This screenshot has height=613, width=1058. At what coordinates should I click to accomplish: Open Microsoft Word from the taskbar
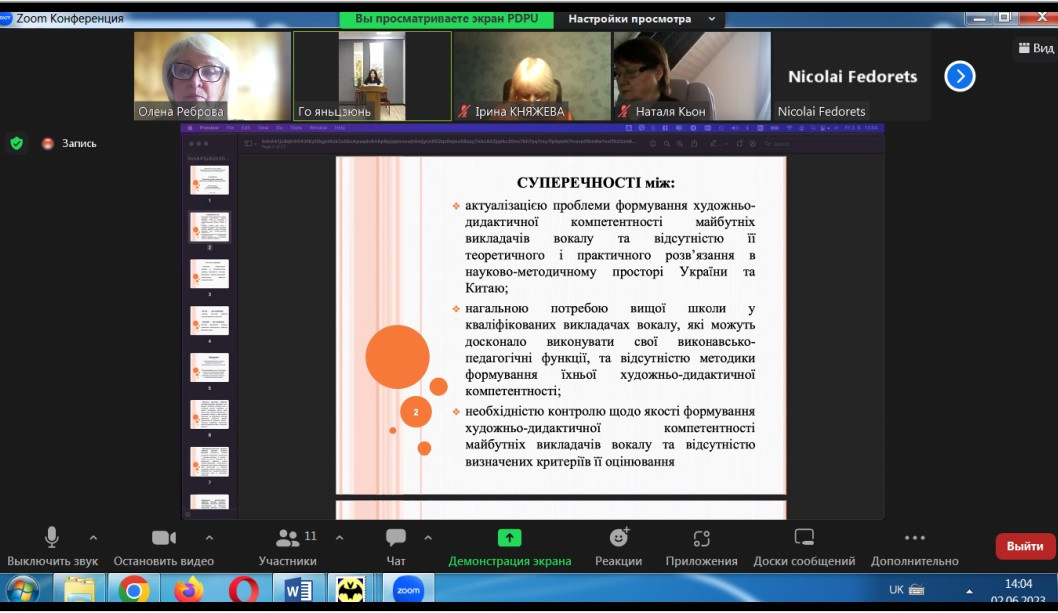pos(298,591)
